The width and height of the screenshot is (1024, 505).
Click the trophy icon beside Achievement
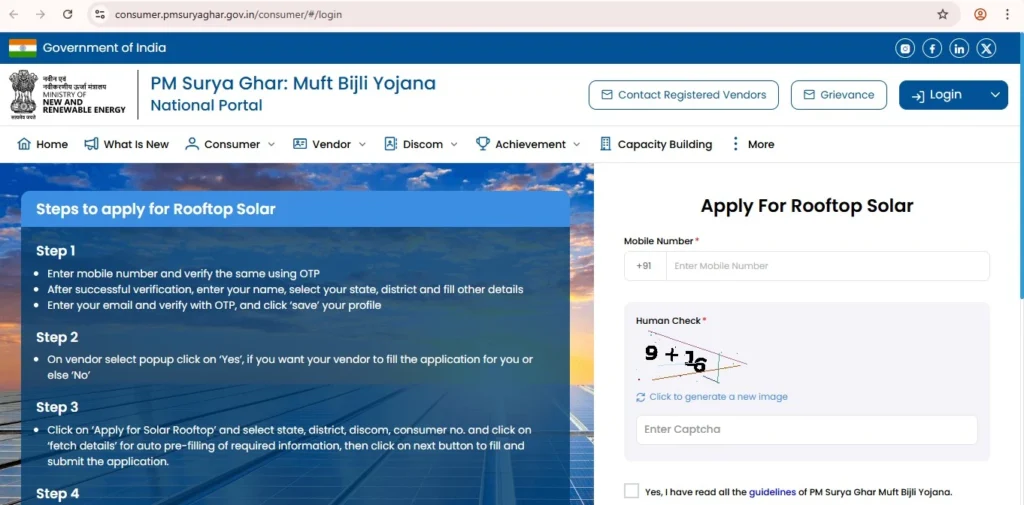(483, 144)
